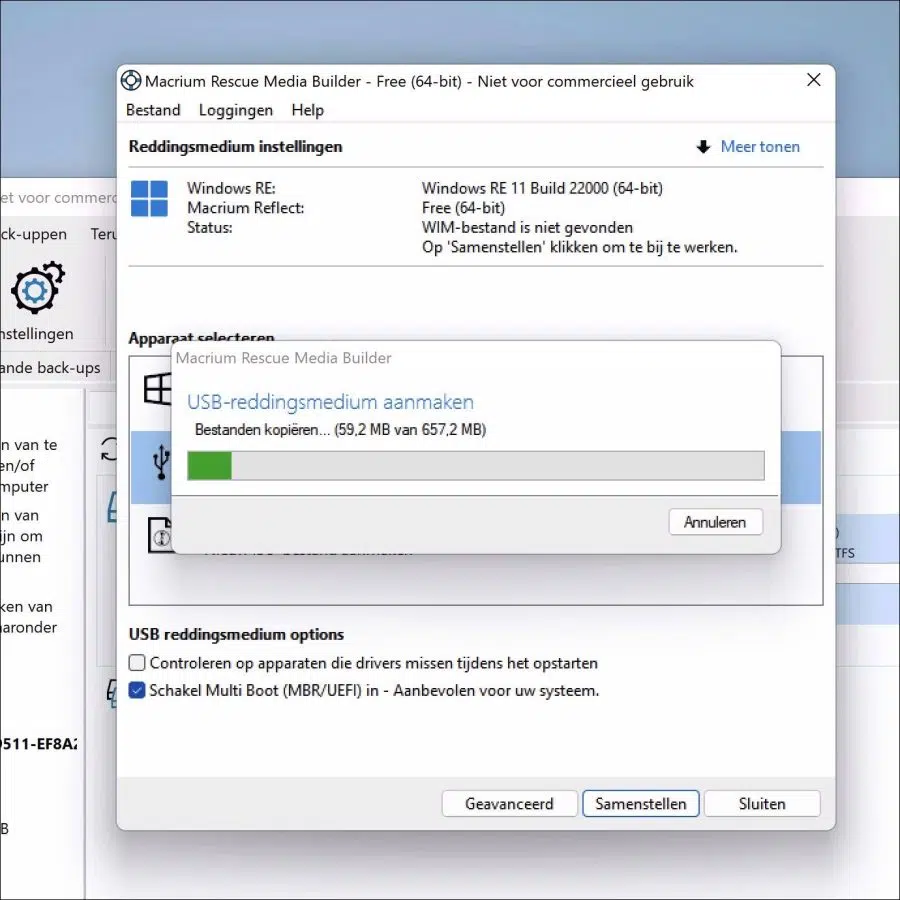Open the Help menu
The width and height of the screenshot is (900, 900).
308,110
